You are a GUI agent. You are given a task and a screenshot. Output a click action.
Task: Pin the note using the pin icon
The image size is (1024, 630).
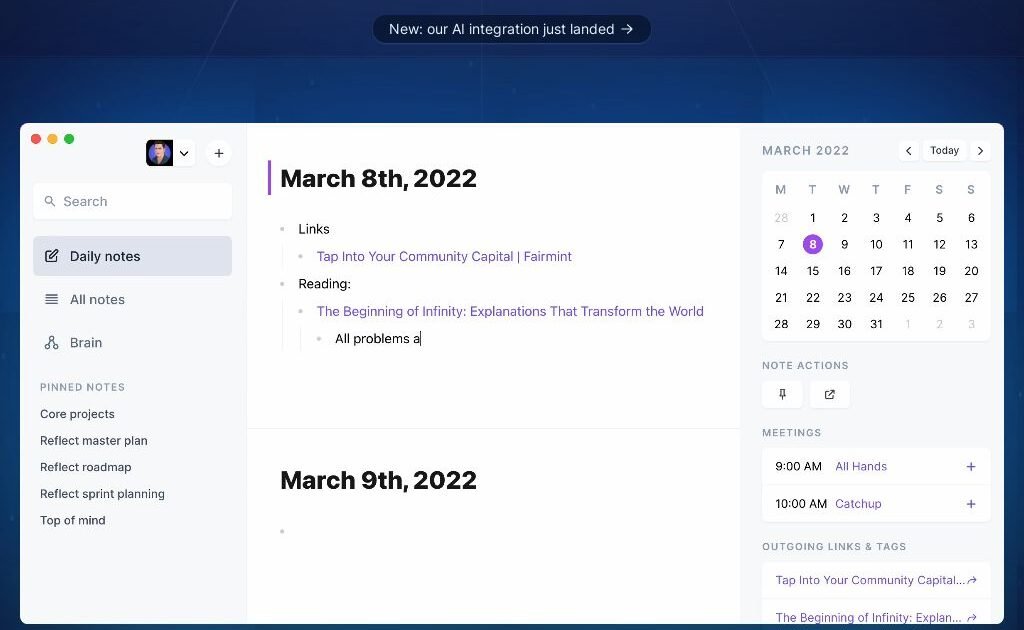tap(782, 394)
